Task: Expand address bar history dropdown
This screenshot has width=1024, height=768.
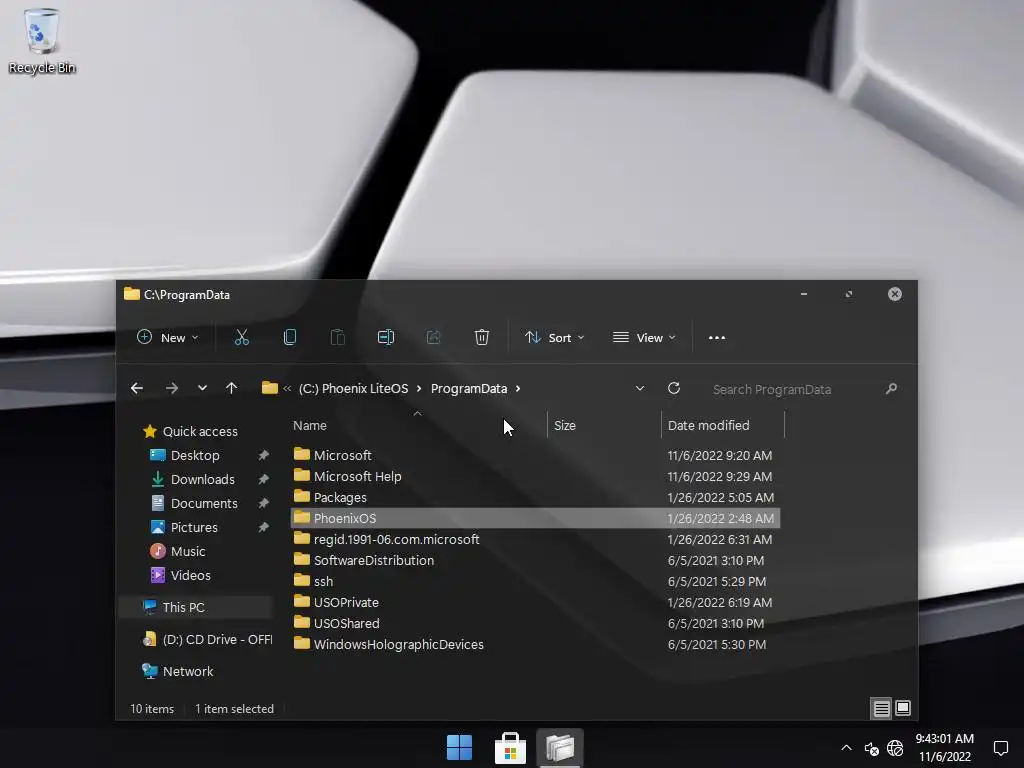Action: pos(640,388)
